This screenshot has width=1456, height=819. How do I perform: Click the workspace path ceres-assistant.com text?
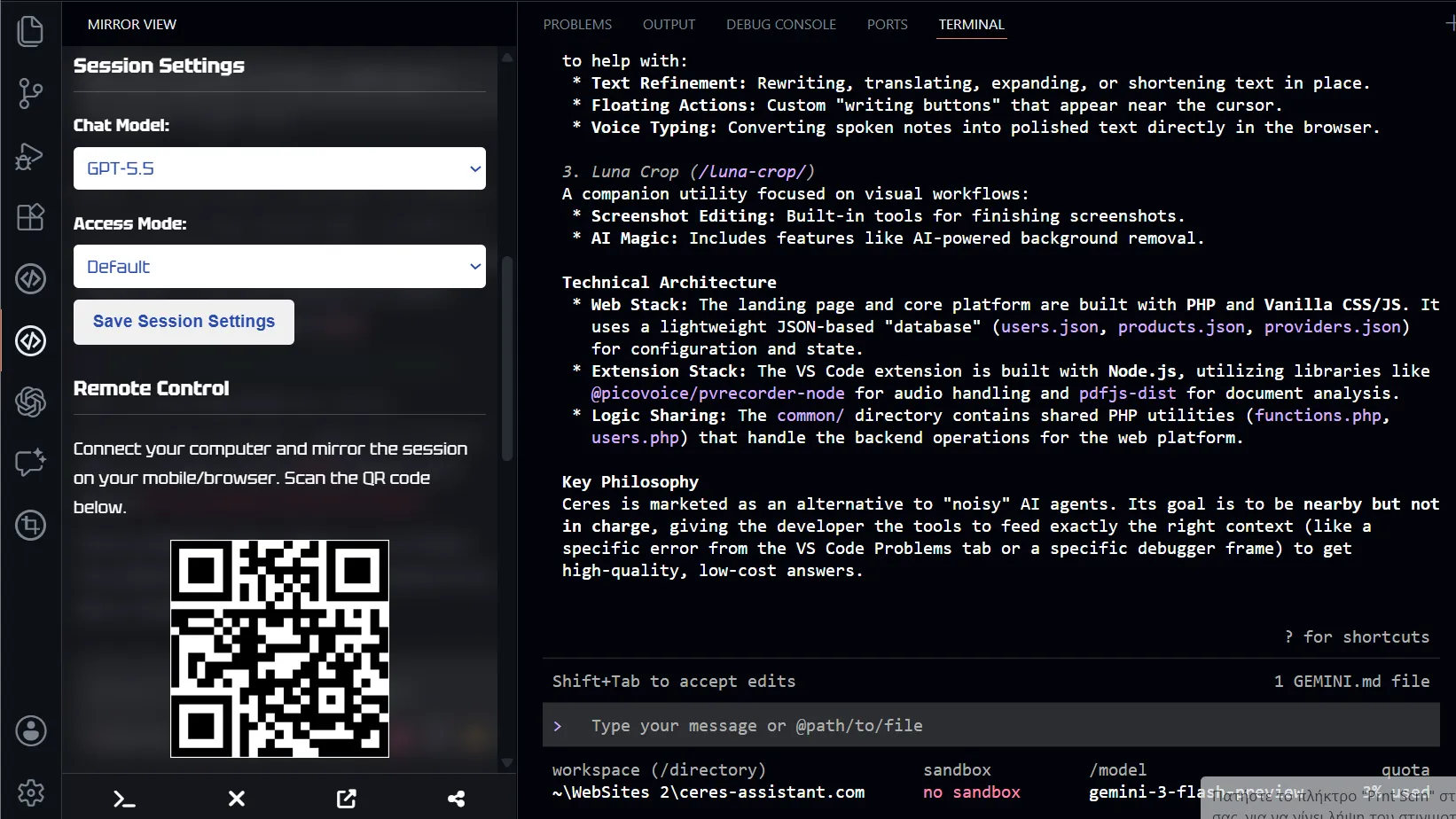(x=708, y=792)
